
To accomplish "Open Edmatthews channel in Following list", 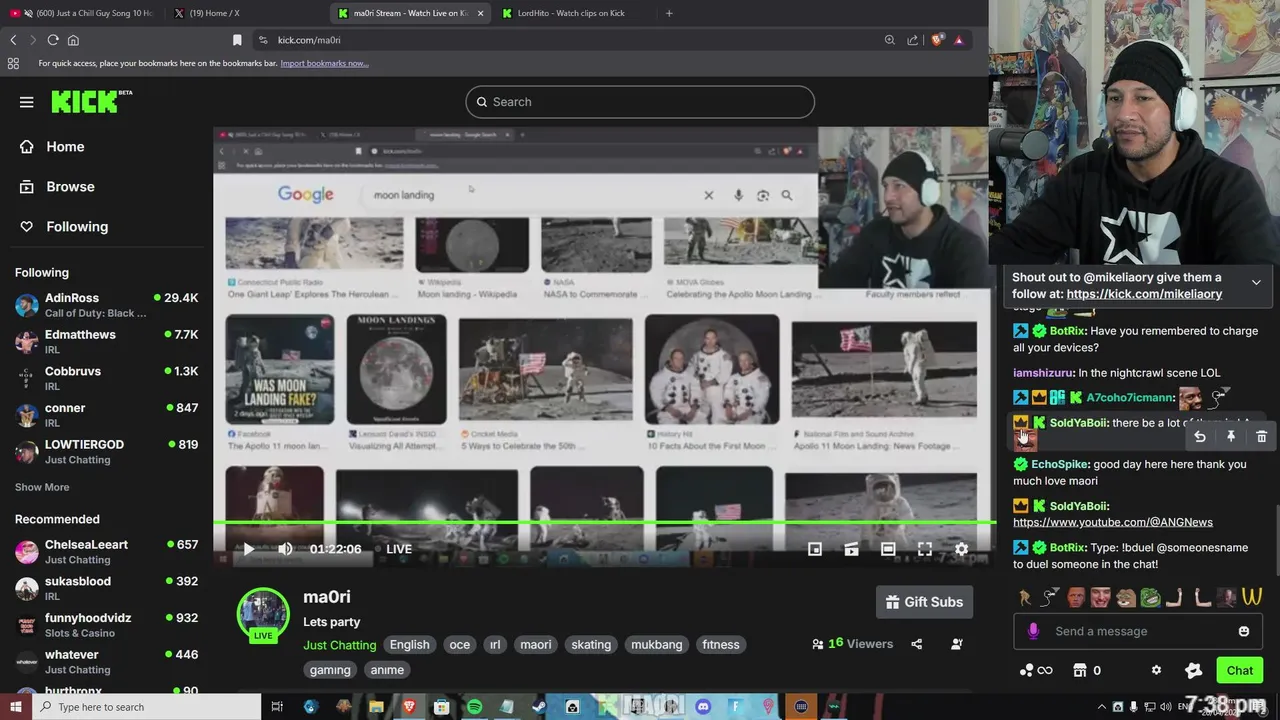I will click(106, 342).
